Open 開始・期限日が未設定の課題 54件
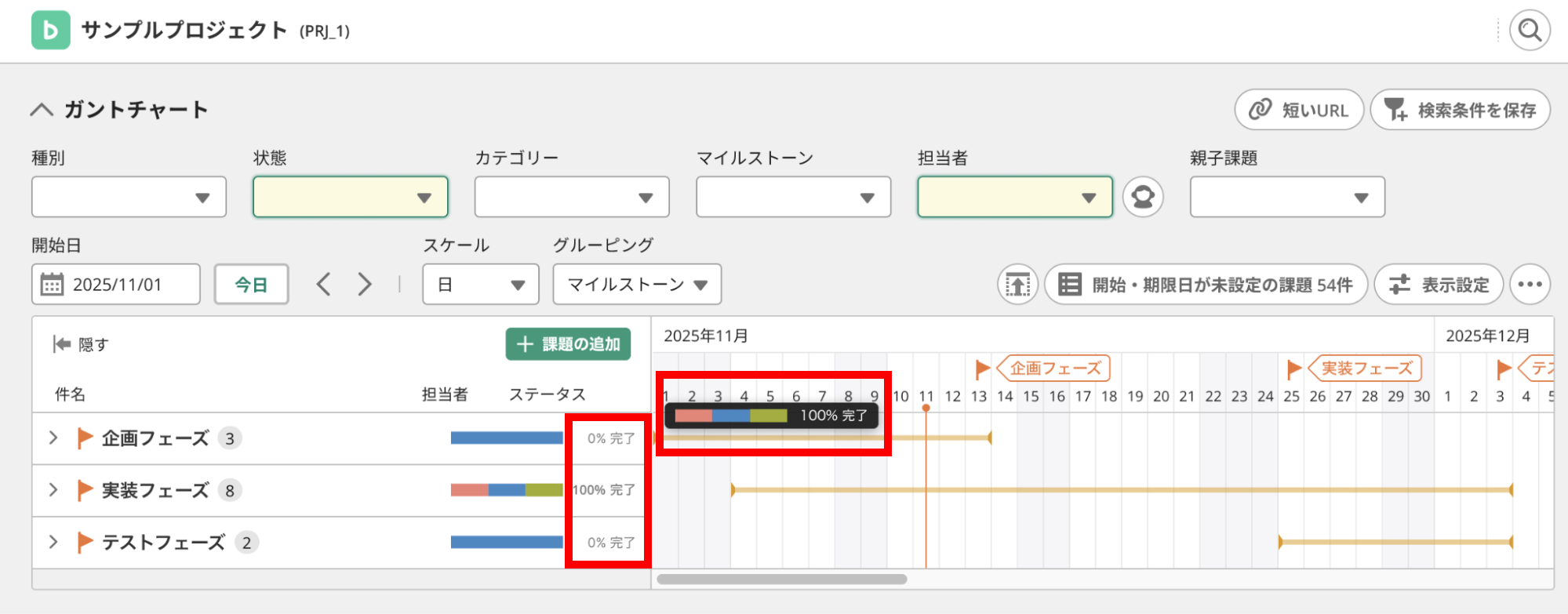 pyautogui.click(x=1206, y=284)
